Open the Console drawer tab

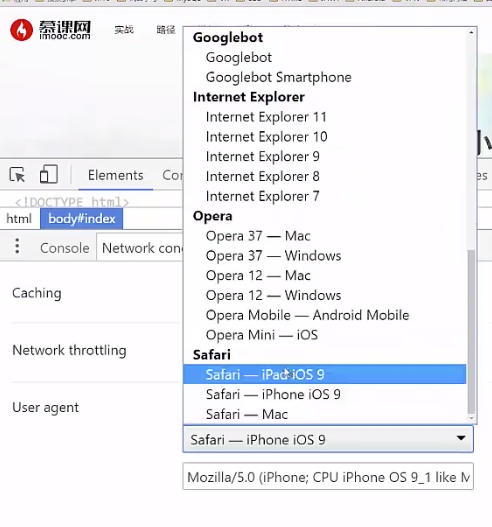65,248
